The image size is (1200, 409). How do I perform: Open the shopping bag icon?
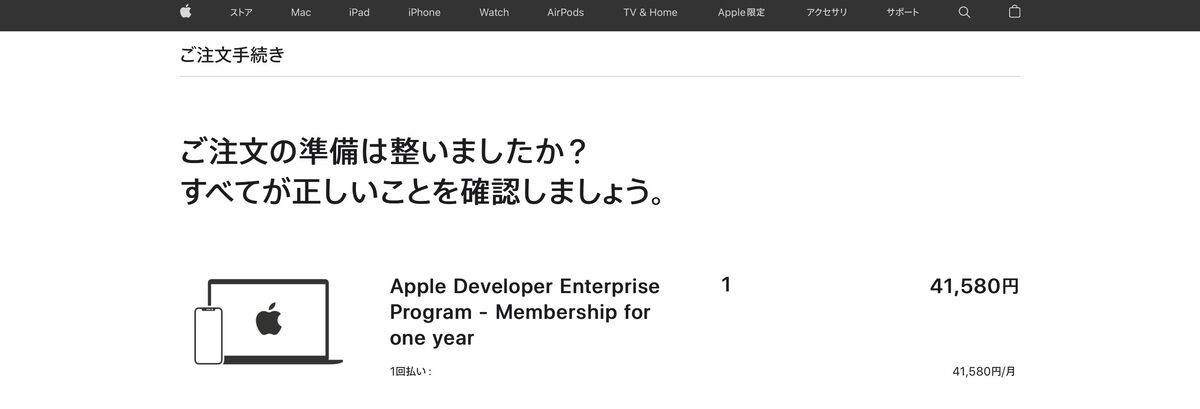(1014, 12)
